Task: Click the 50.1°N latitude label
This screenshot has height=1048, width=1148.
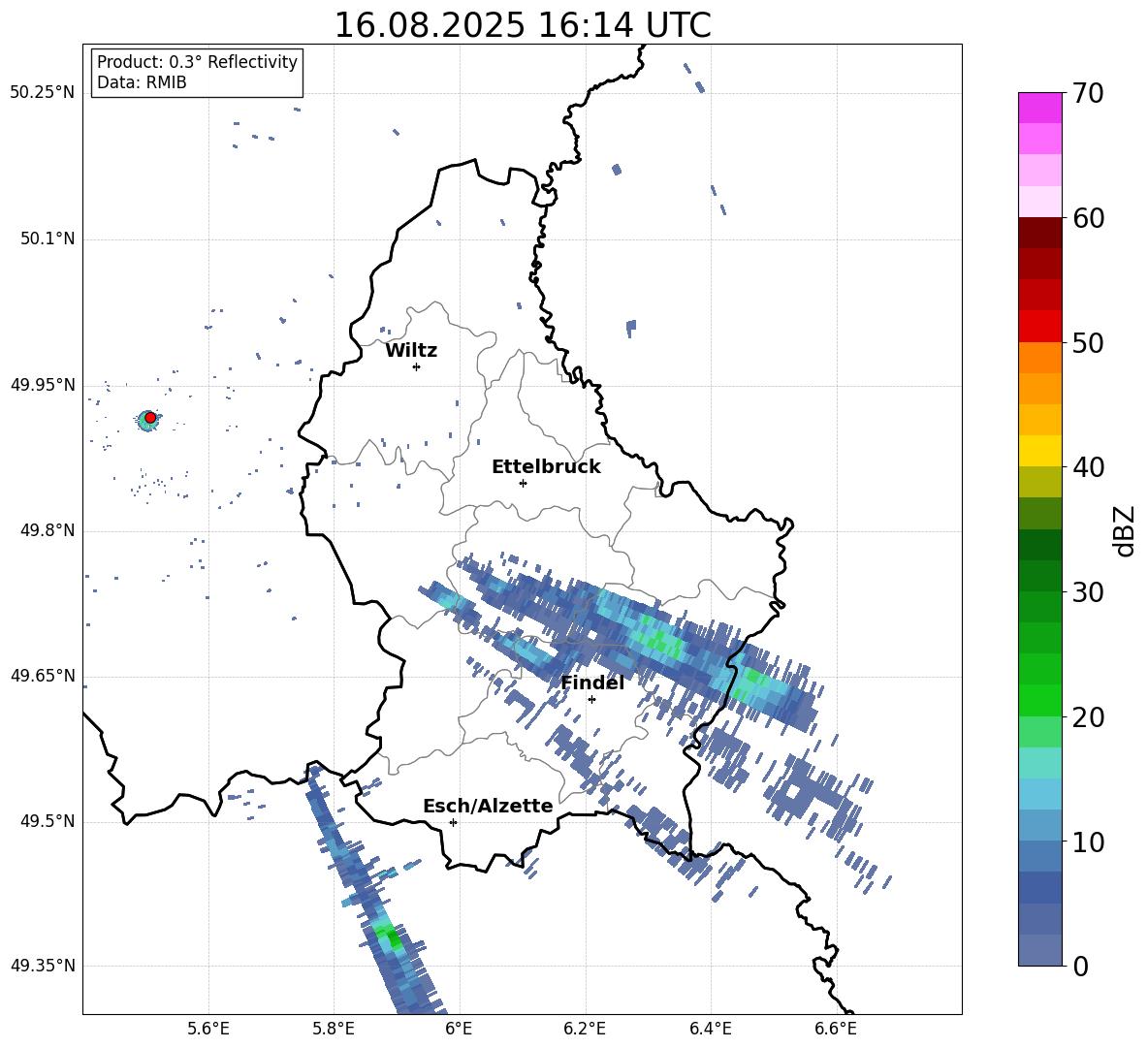Action: coord(47,239)
